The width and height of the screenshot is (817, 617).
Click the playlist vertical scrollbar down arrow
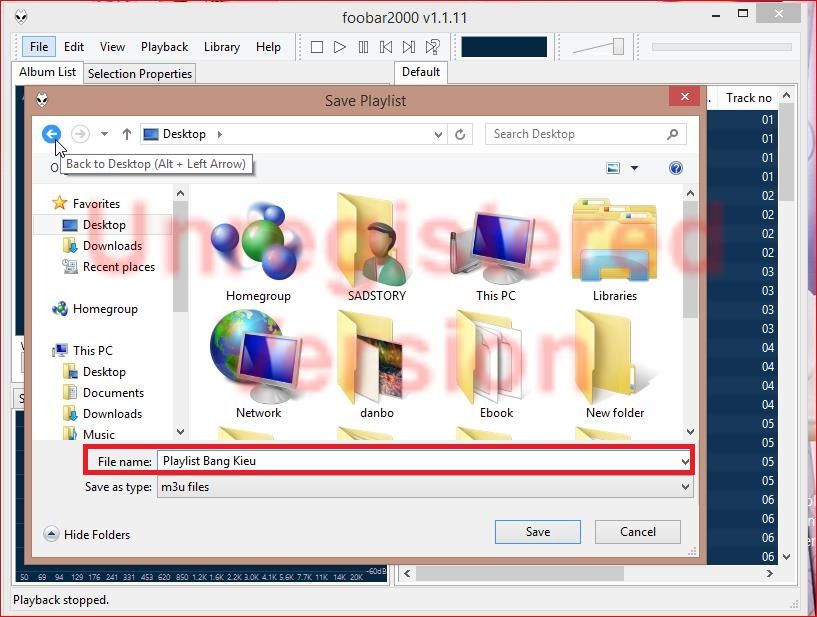pyautogui.click(x=787, y=557)
